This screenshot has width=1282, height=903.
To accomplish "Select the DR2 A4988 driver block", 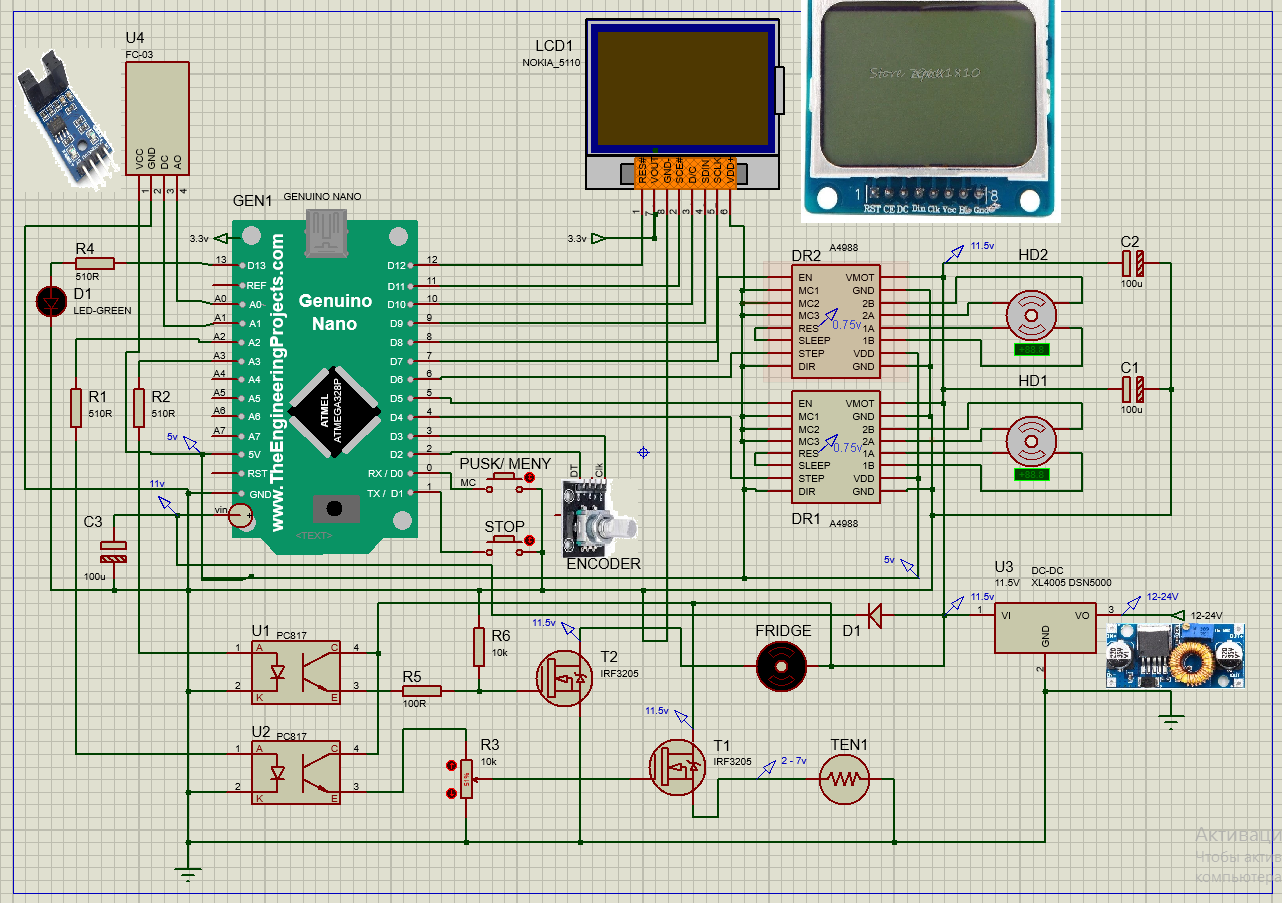I will click(836, 322).
